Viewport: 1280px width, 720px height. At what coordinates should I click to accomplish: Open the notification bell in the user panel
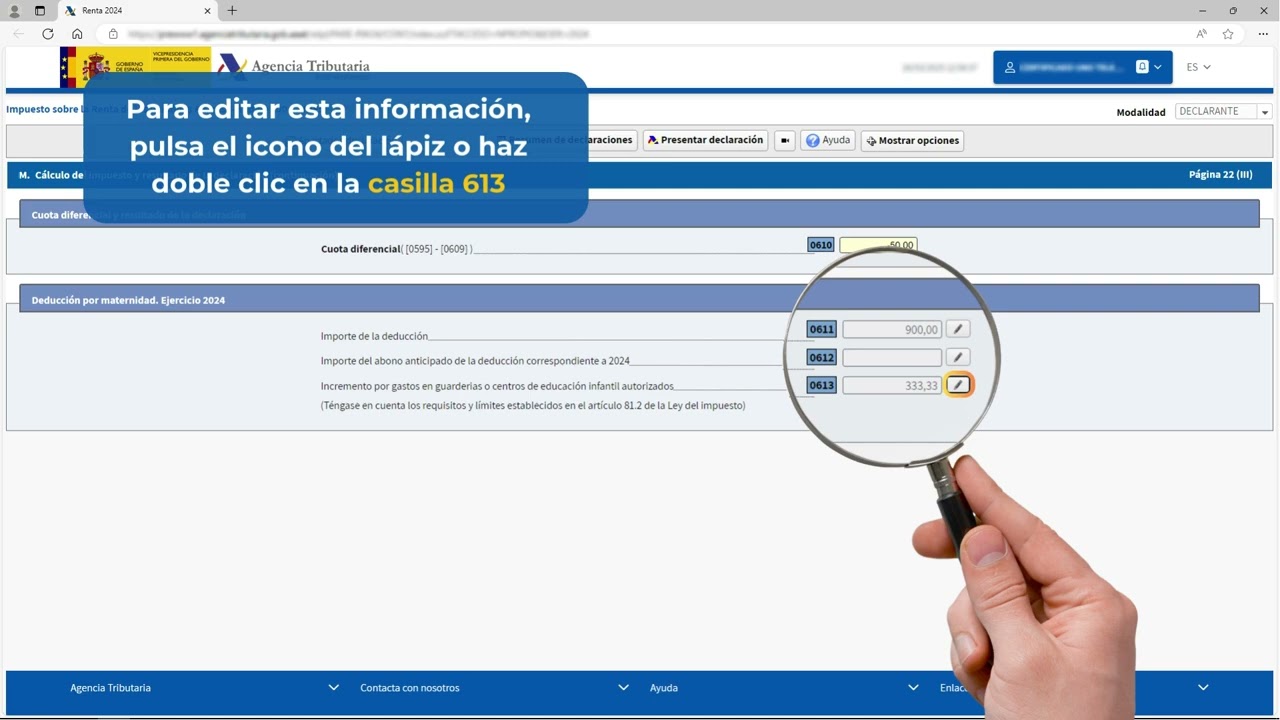pyautogui.click(x=1142, y=66)
